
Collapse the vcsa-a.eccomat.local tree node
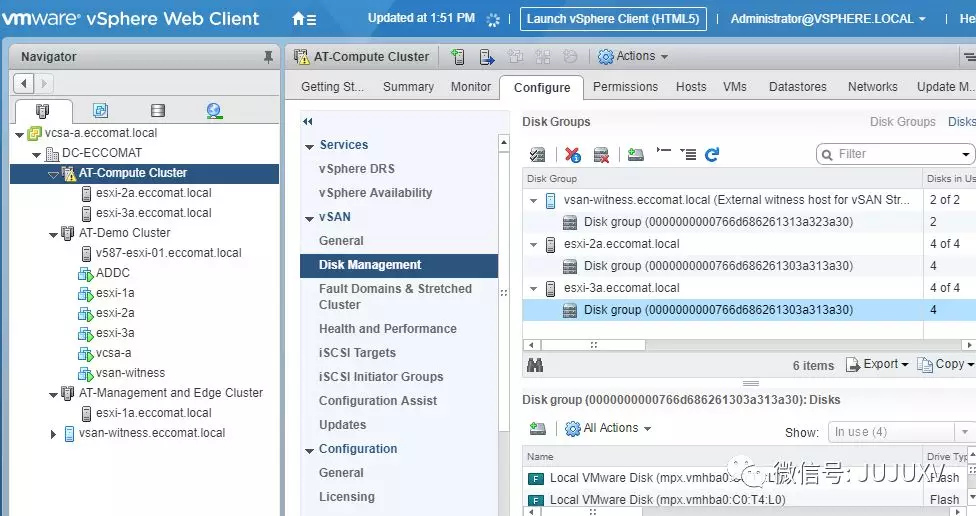click(19, 134)
